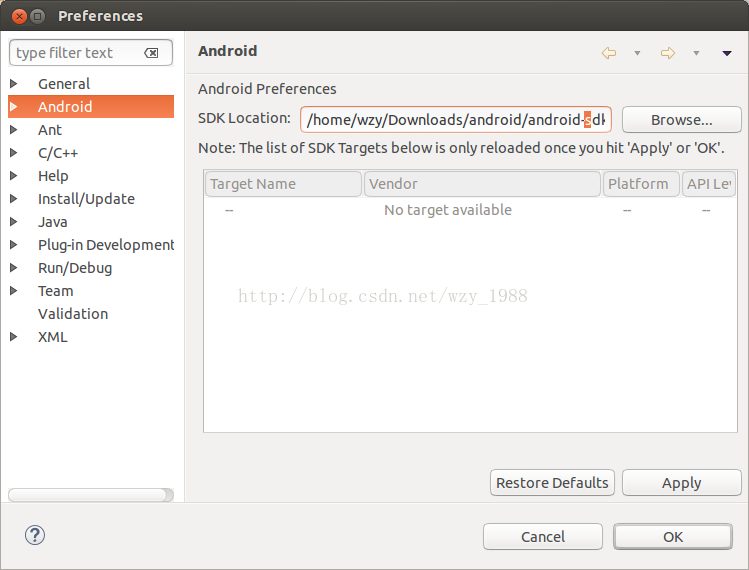The image size is (749, 570).
Task: Expand the General tree node
Action: [x=14, y=84]
